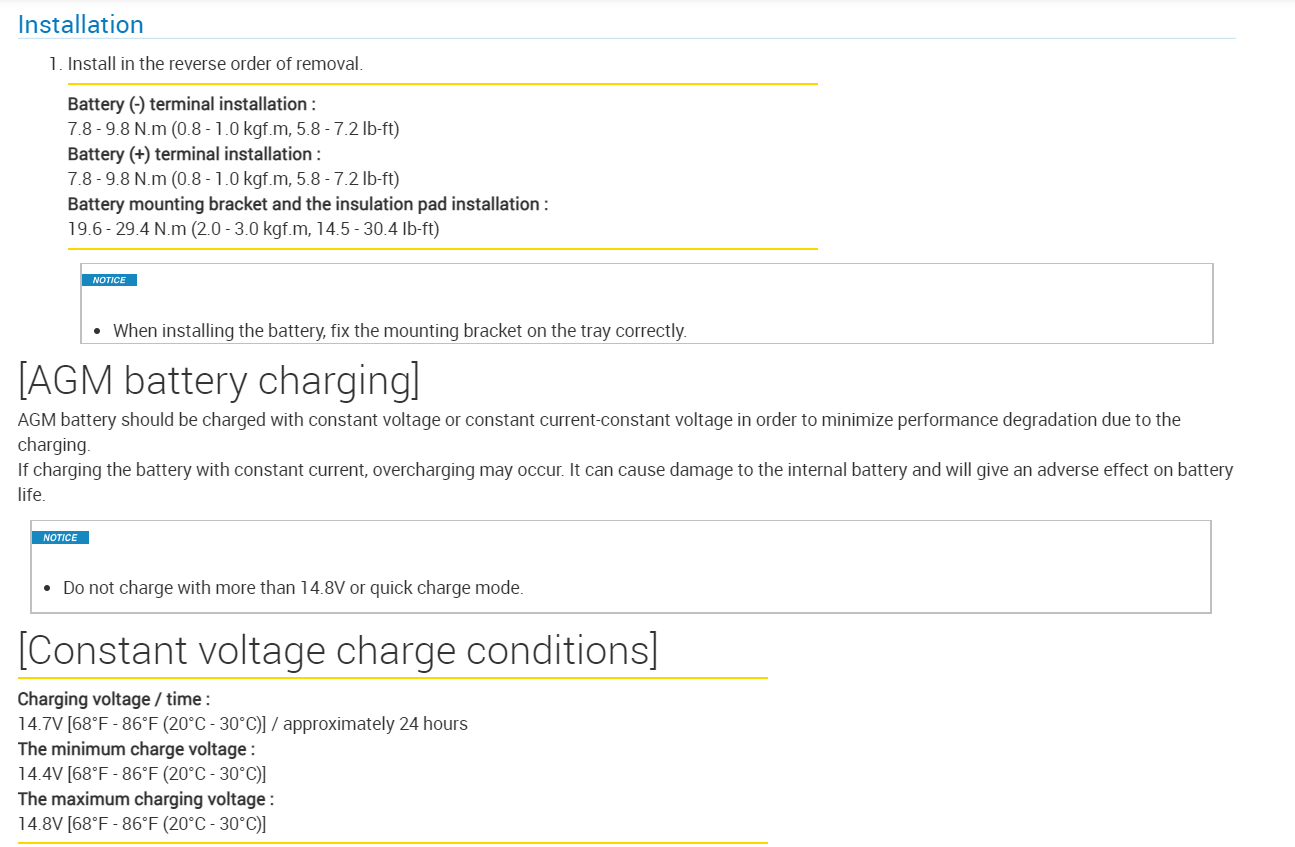
Task: Select the "[Constant voltage charge conditions]" heading
Action: click(x=338, y=650)
